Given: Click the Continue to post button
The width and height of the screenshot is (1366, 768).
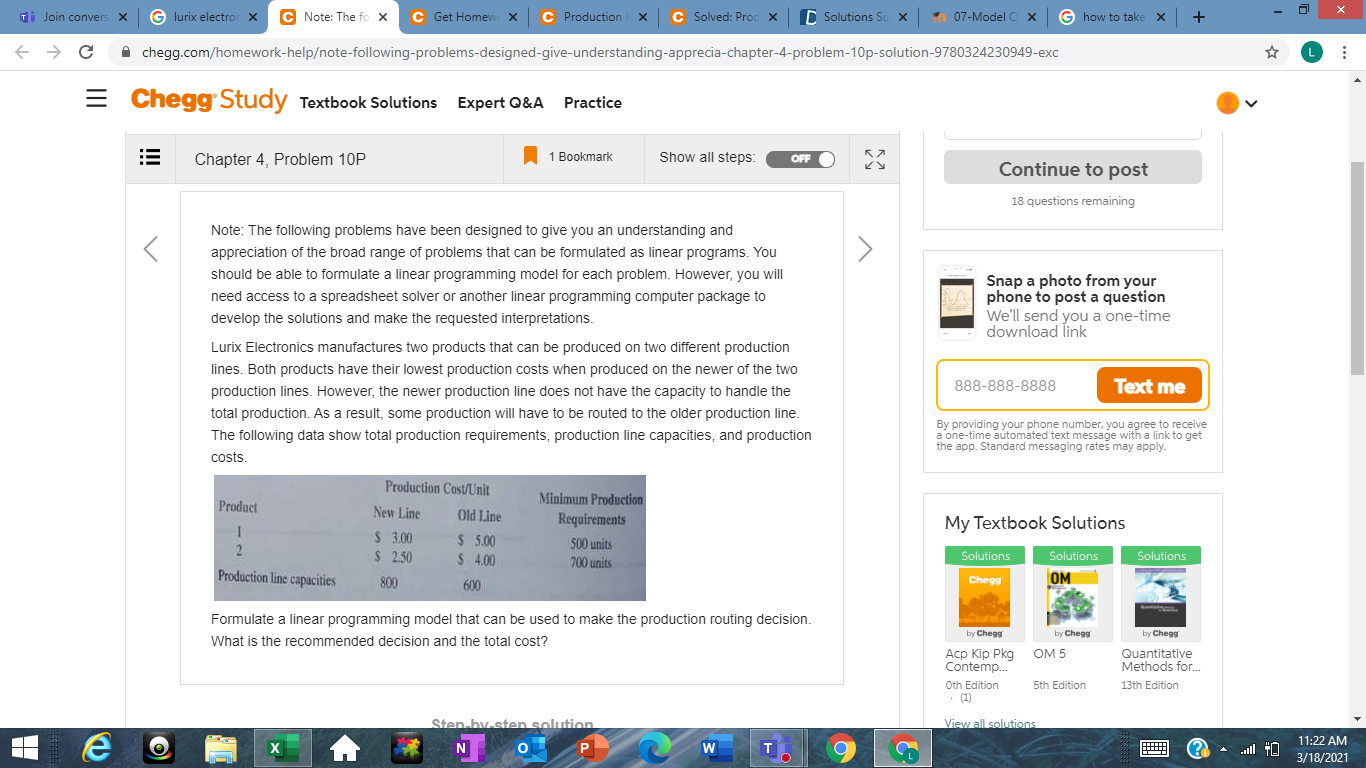Looking at the screenshot, I should 1072,167.
